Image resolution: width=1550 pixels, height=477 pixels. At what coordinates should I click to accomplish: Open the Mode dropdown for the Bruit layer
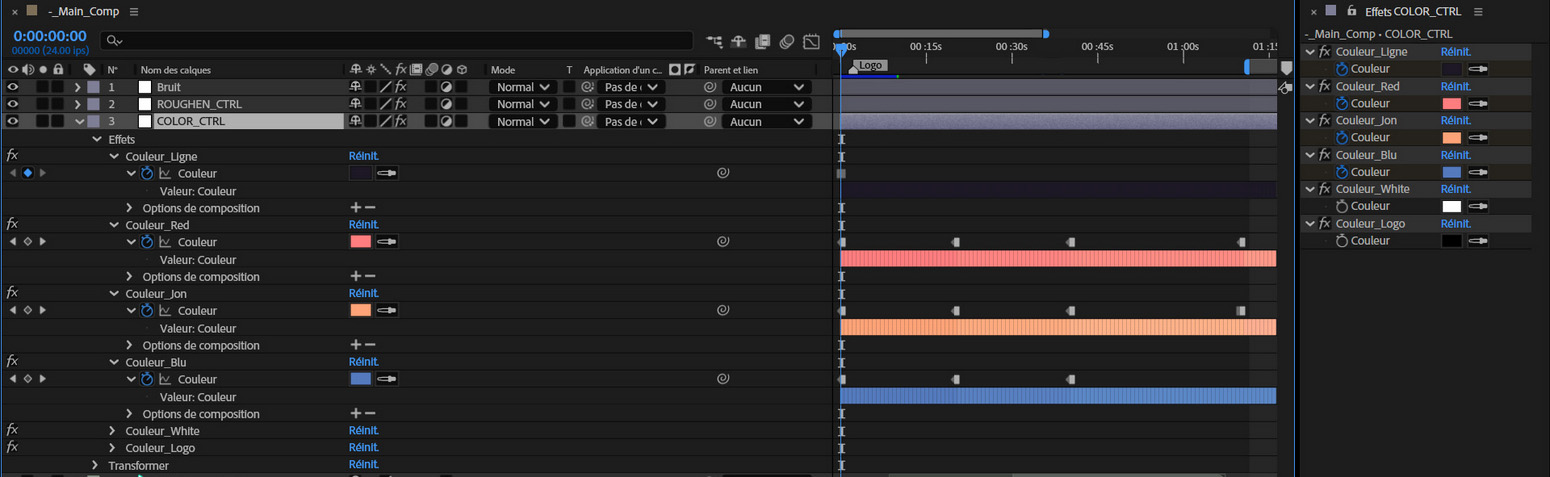523,87
